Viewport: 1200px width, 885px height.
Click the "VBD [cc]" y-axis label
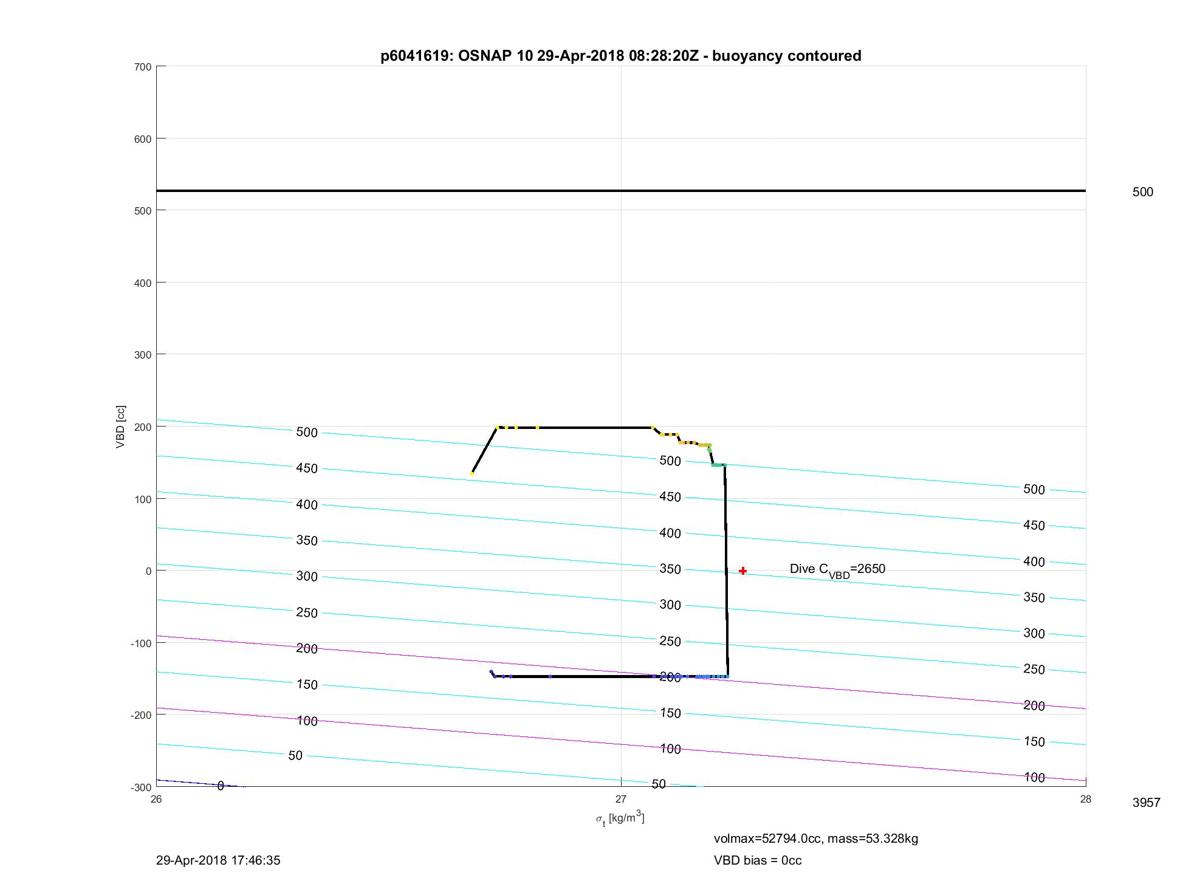click(x=121, y=427)
